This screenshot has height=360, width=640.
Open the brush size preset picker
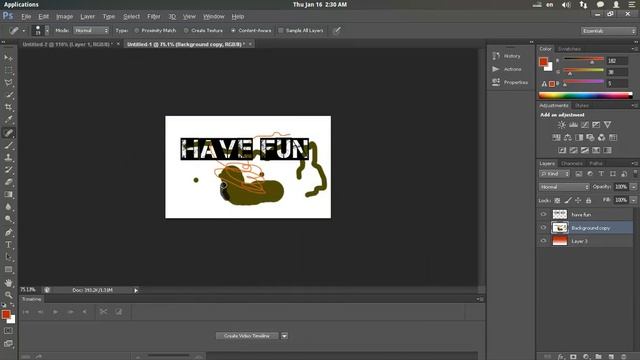click(x=47, y=31)
